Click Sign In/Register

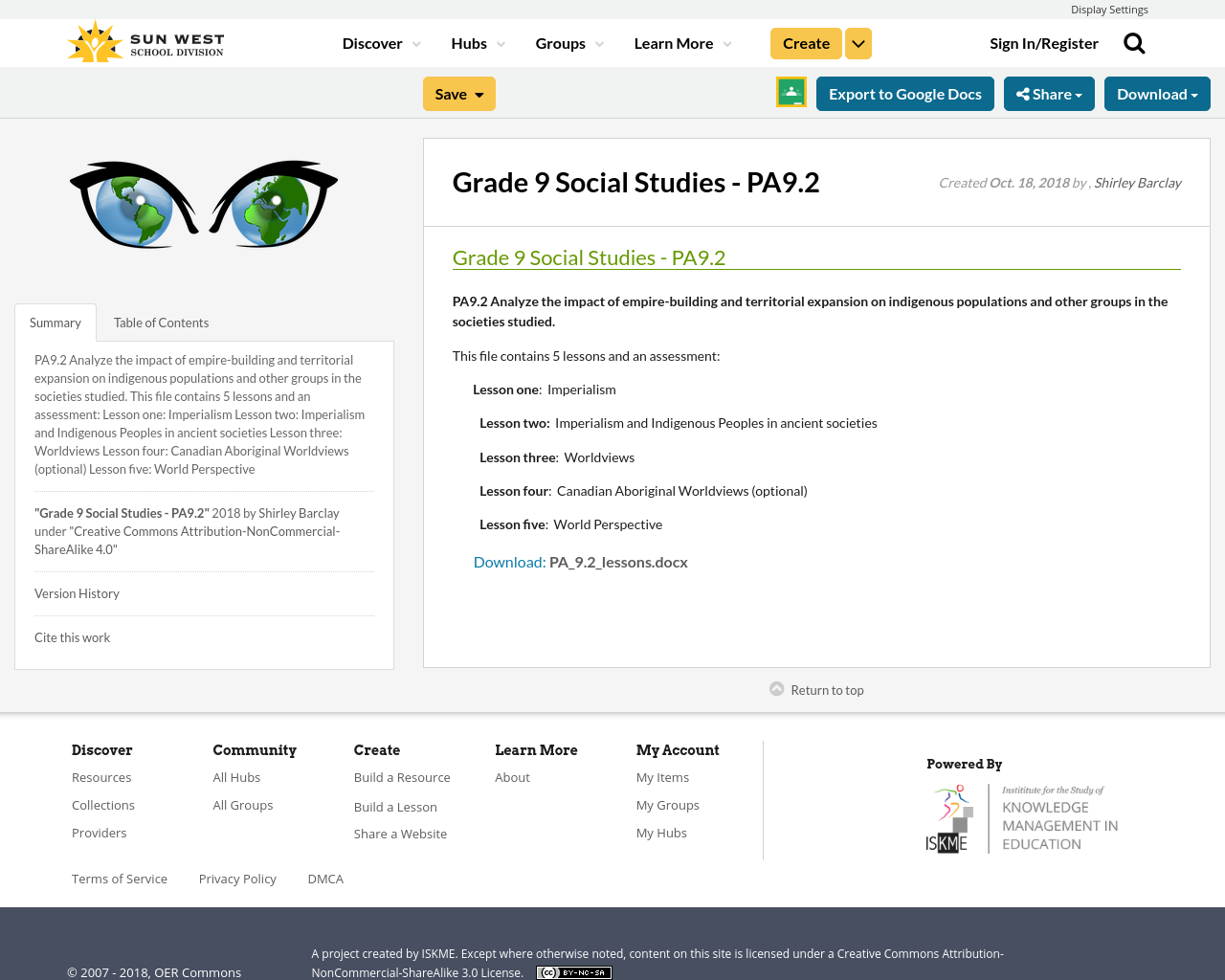(1044, 41)
